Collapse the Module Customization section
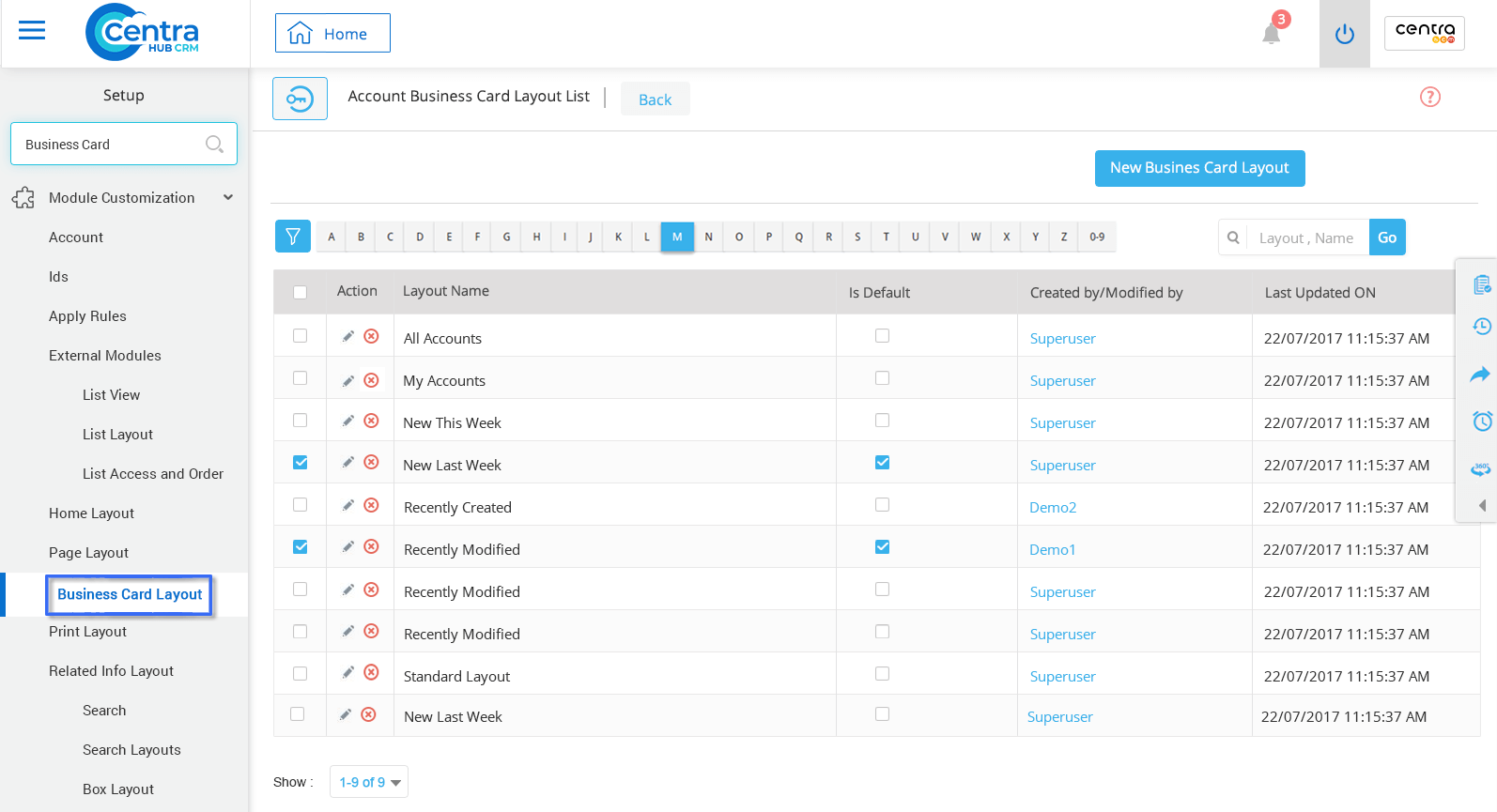 228,197
